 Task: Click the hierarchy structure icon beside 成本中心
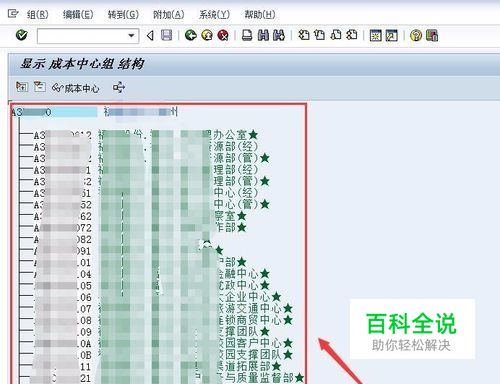point(119,87)
